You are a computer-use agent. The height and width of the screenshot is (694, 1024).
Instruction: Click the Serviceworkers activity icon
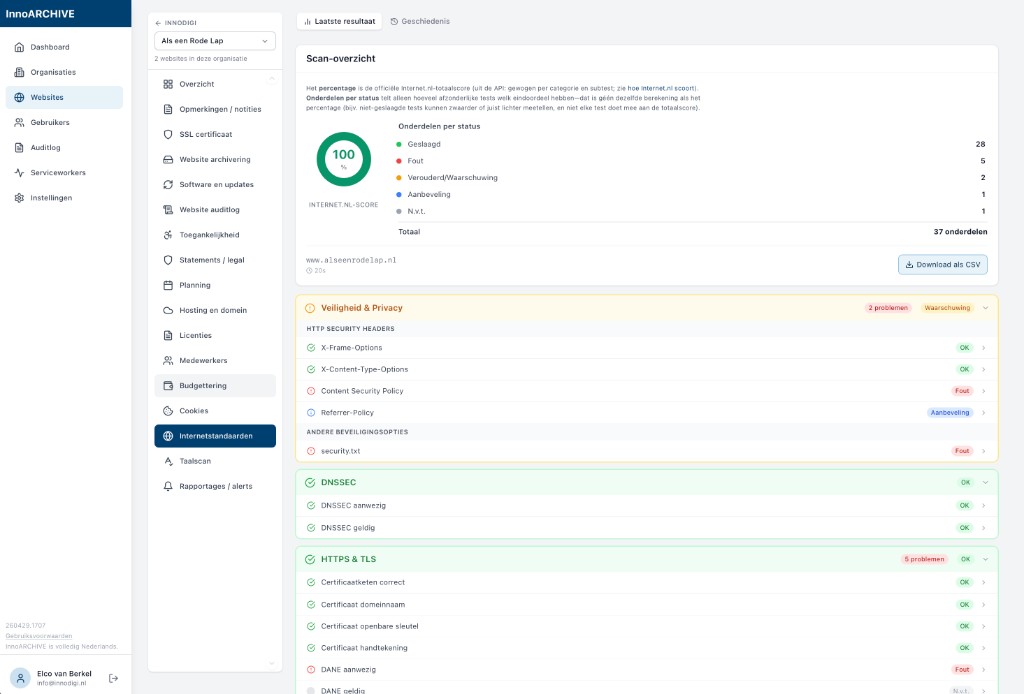[20, 172]
